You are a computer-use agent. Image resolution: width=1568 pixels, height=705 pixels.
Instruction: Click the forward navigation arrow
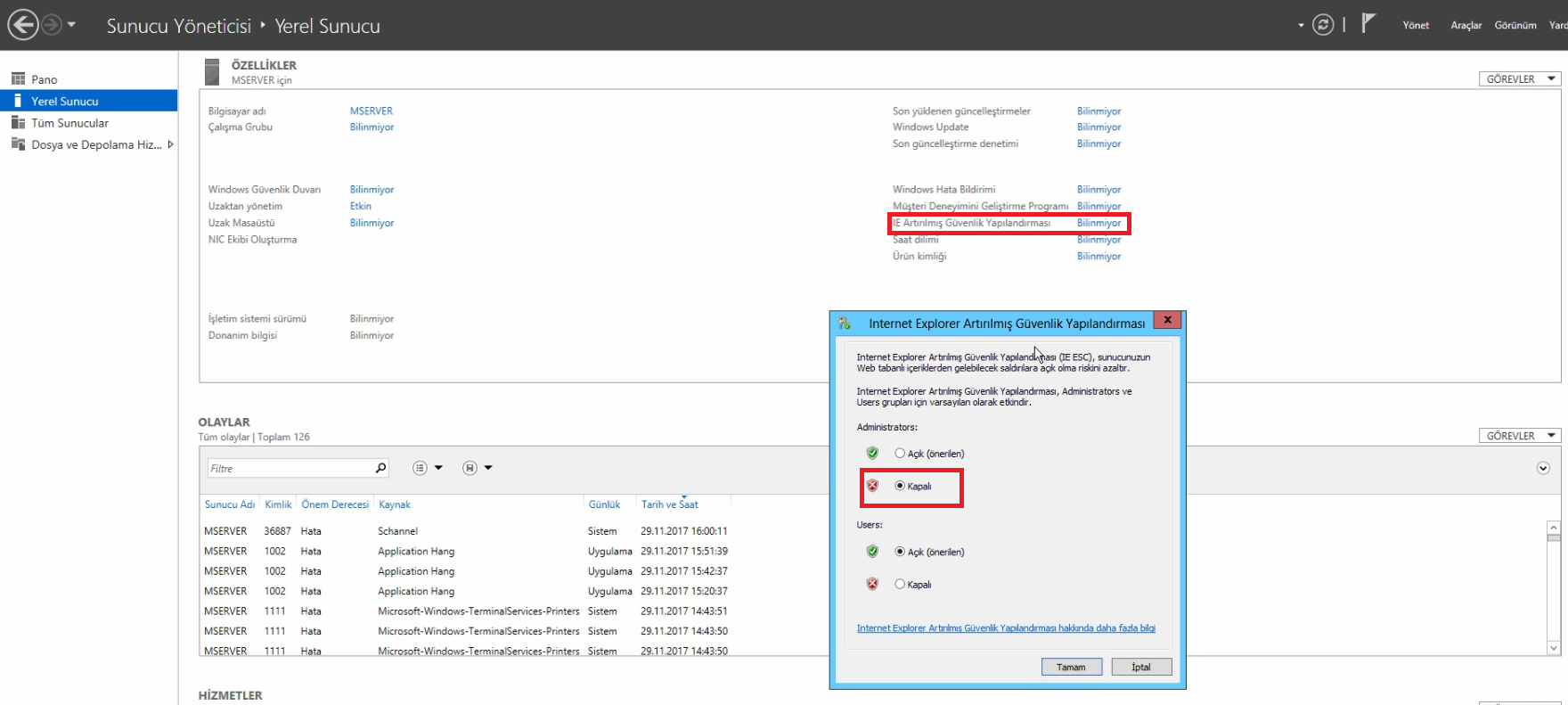(53, 25)
